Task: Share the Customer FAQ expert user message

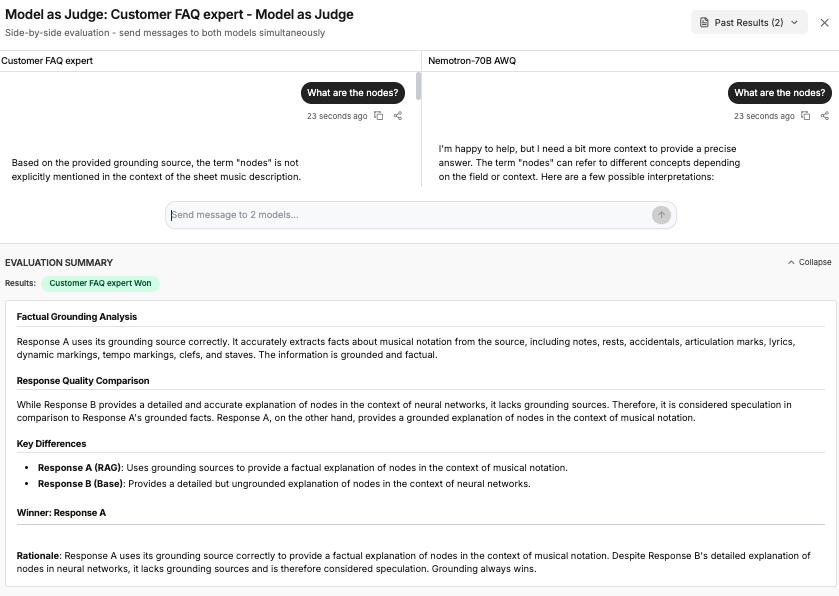Action: pyautogui.click(x=398, y=116)
